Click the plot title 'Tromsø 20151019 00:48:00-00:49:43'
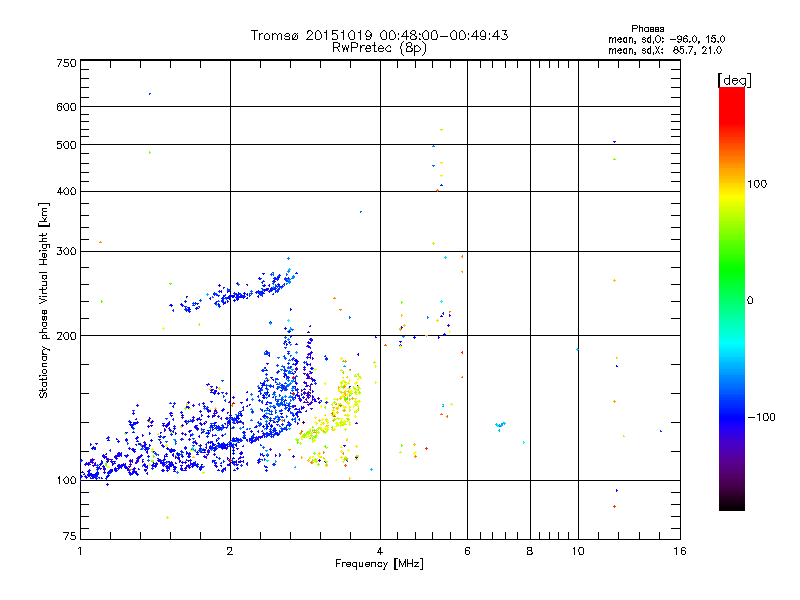The image size is (800, 600). (x=379, y=35)
